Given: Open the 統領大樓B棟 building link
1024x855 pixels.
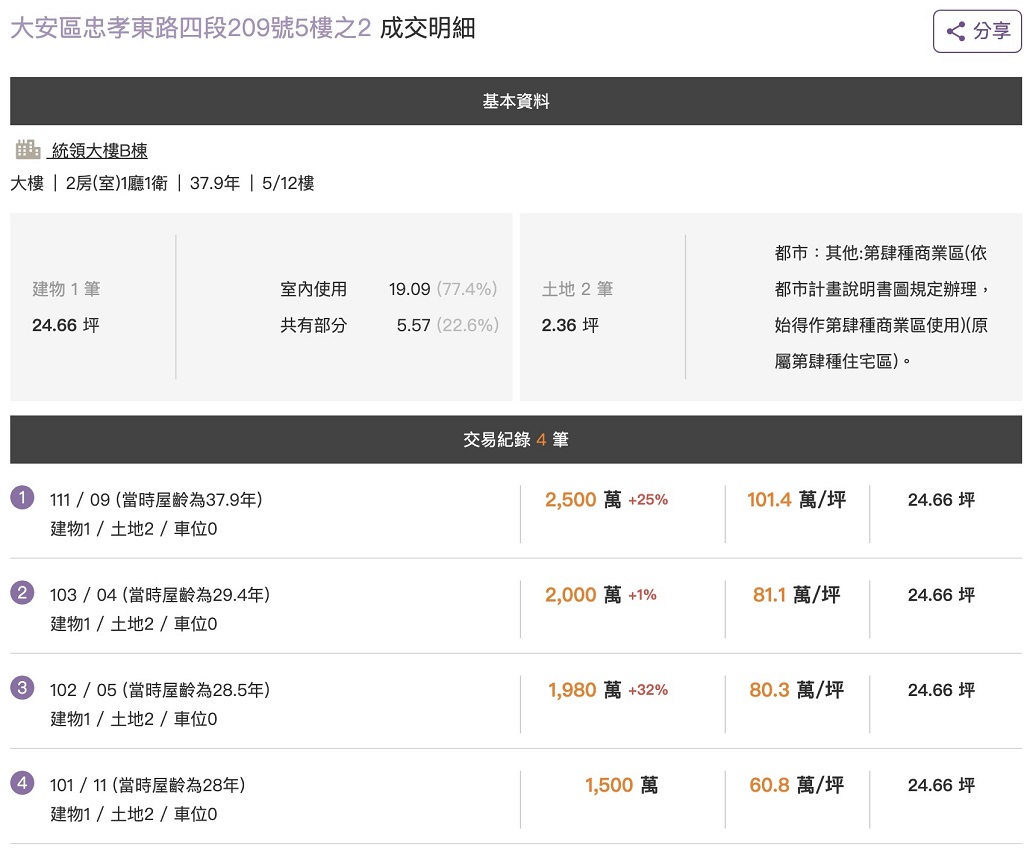Looking at the screenshot, I should (99, 151).
